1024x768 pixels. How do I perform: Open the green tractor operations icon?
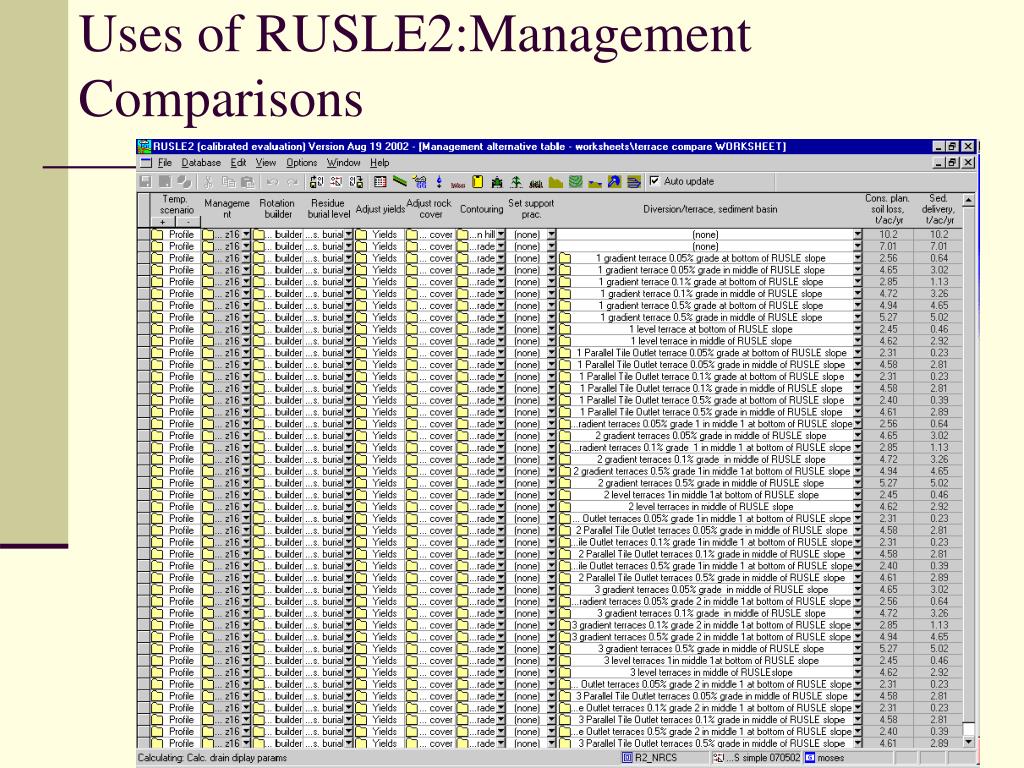pyautogui.click(x=497, y=182)
